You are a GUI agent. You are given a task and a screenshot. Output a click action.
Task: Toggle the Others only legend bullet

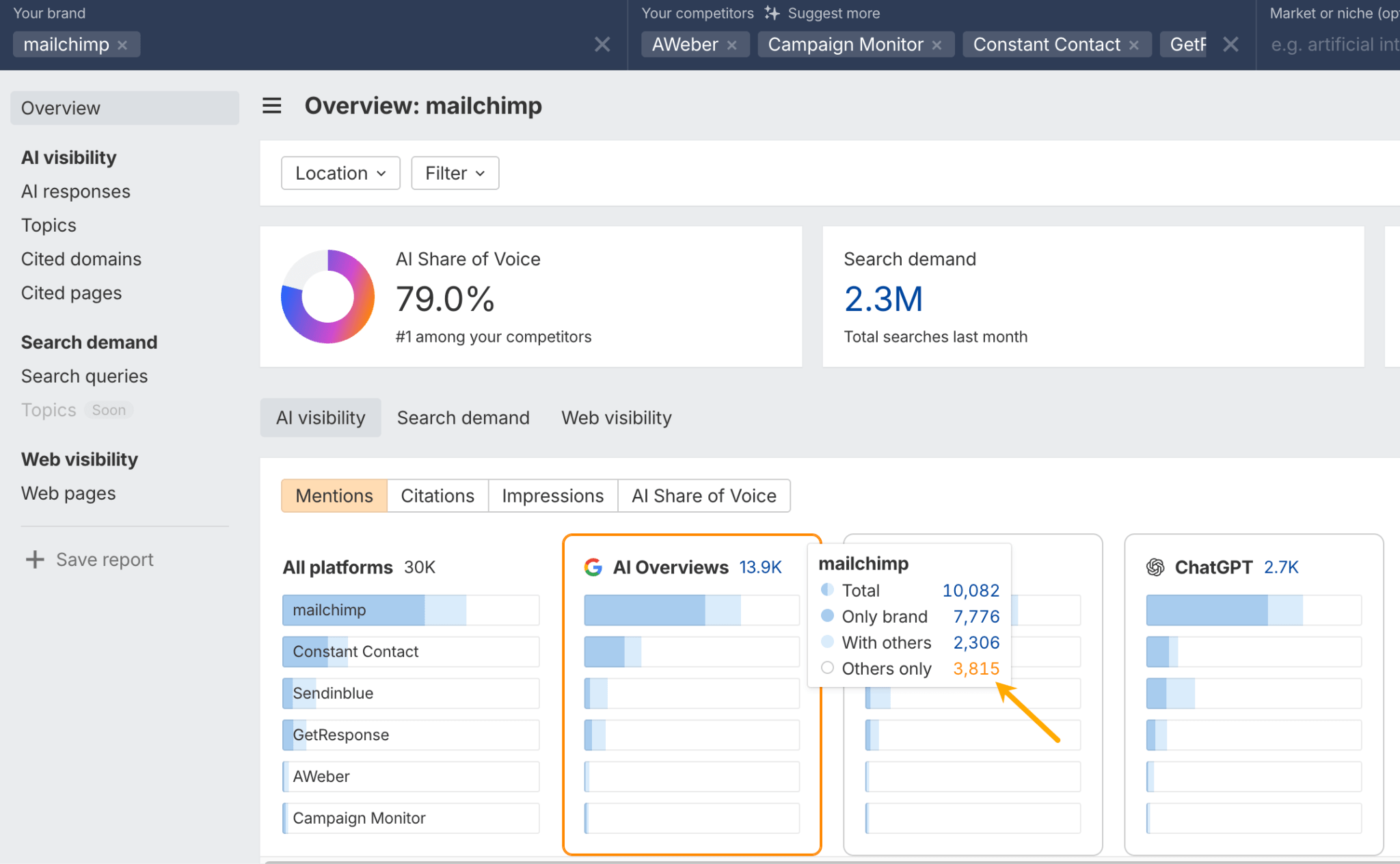tap(827, 668)
